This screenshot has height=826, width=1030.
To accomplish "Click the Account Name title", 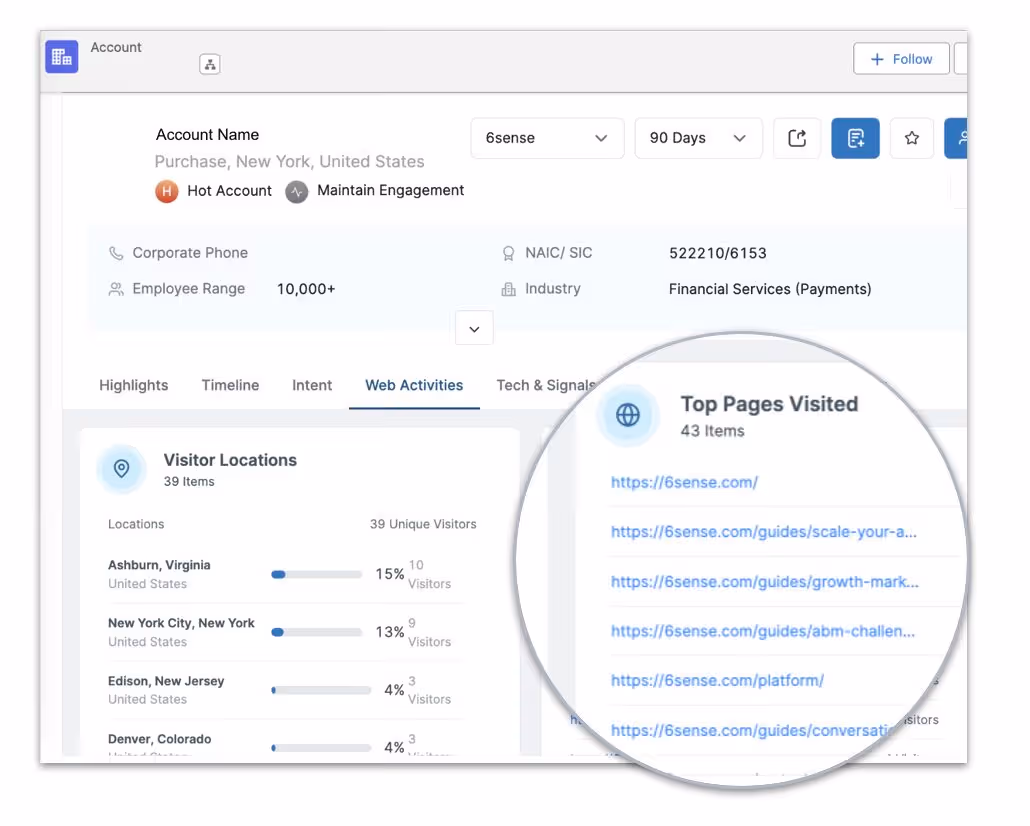I will pos(208,135).
